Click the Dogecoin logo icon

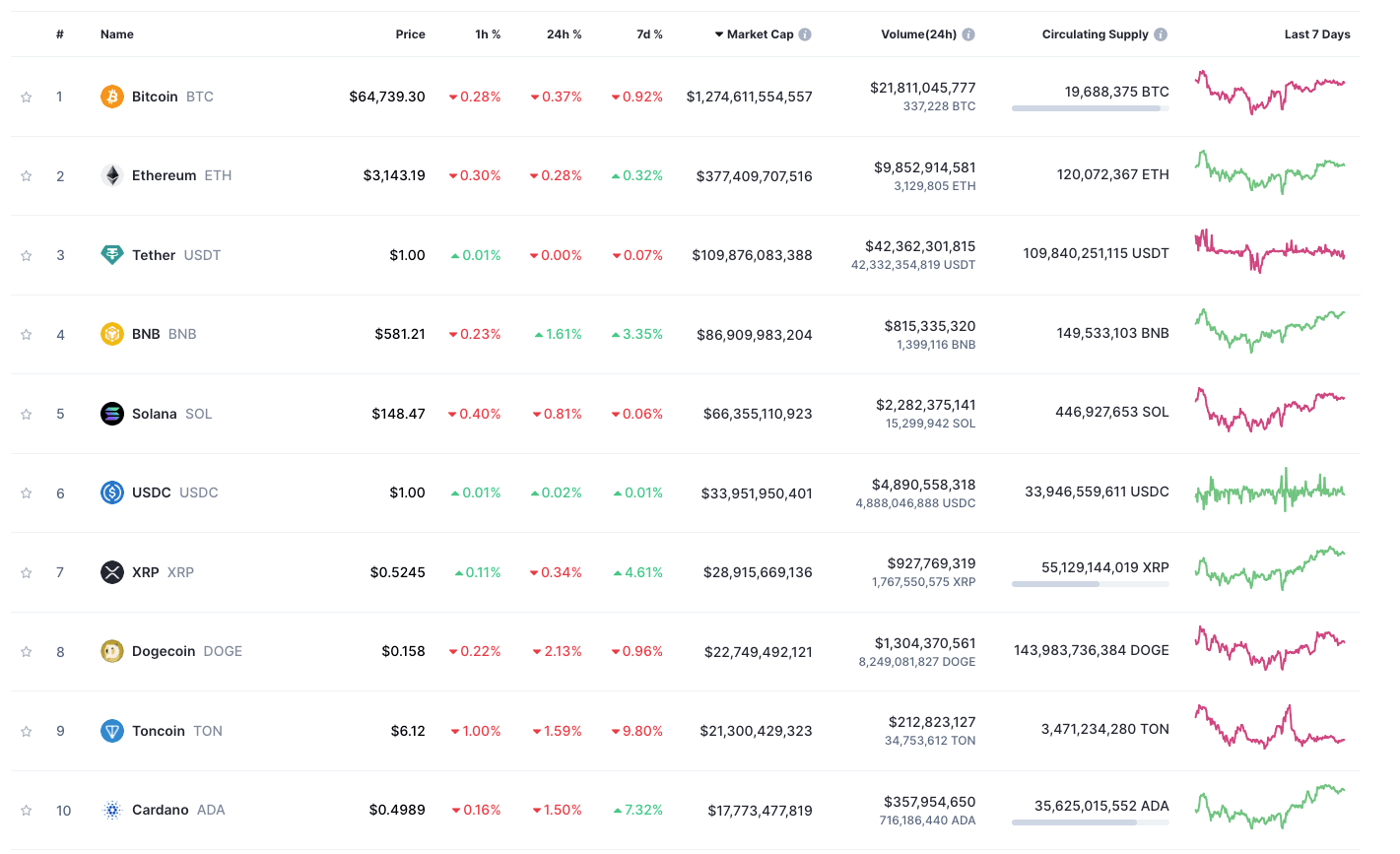(x=111, y=651)
